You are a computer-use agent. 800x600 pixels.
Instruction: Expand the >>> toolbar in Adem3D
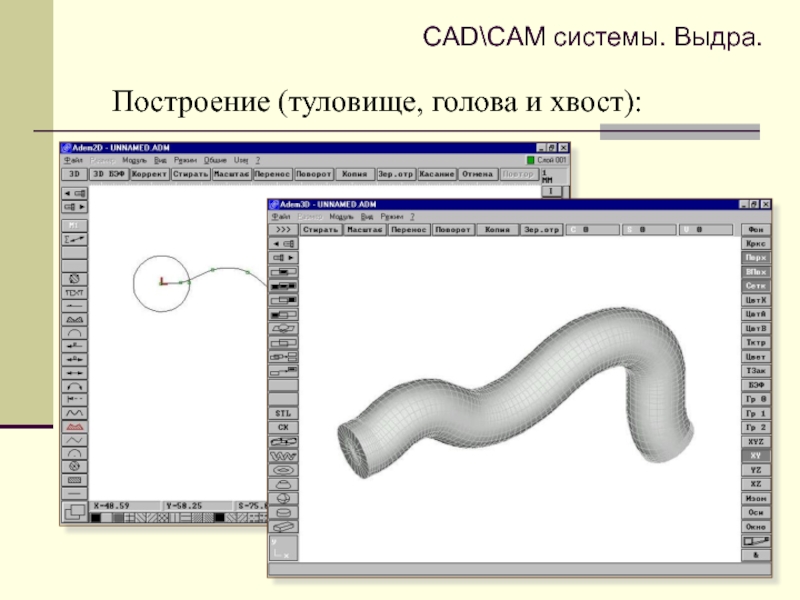pos(283,229)
